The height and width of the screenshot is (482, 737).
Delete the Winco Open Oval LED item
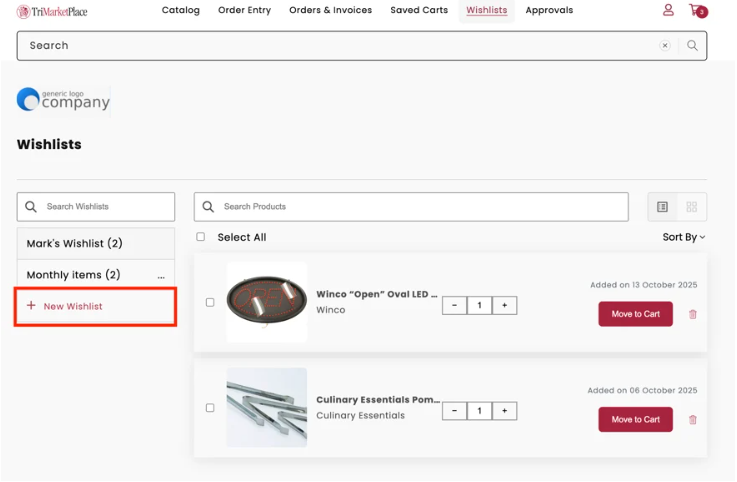click(693, 314)
